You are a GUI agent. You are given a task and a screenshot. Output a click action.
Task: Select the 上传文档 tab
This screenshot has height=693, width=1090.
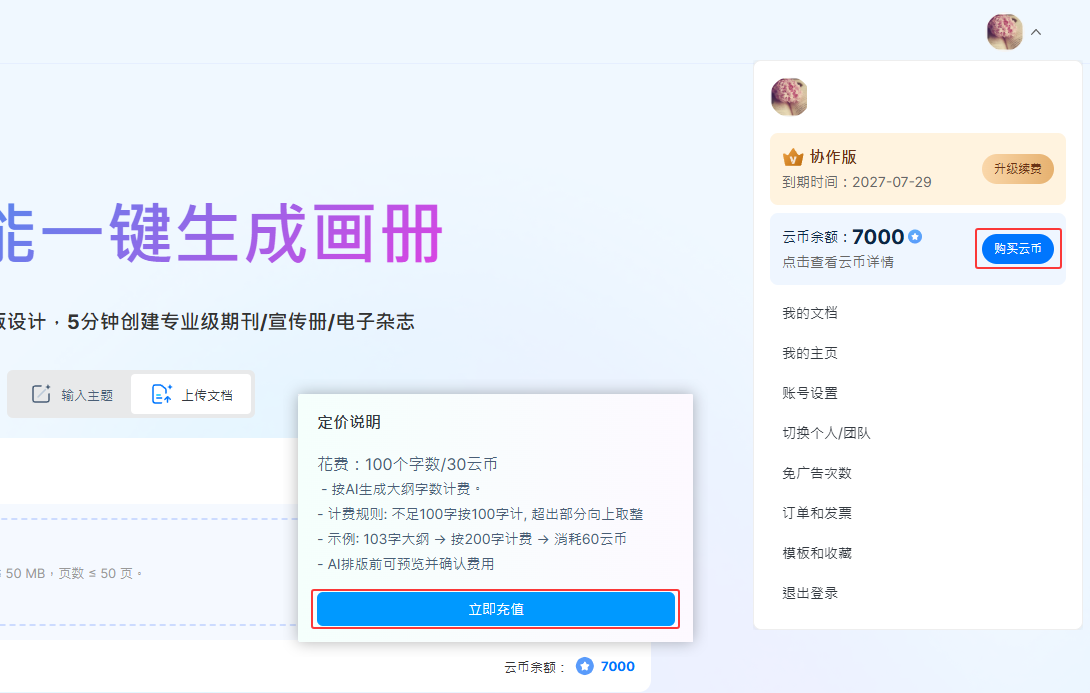(x=192, y=394)
